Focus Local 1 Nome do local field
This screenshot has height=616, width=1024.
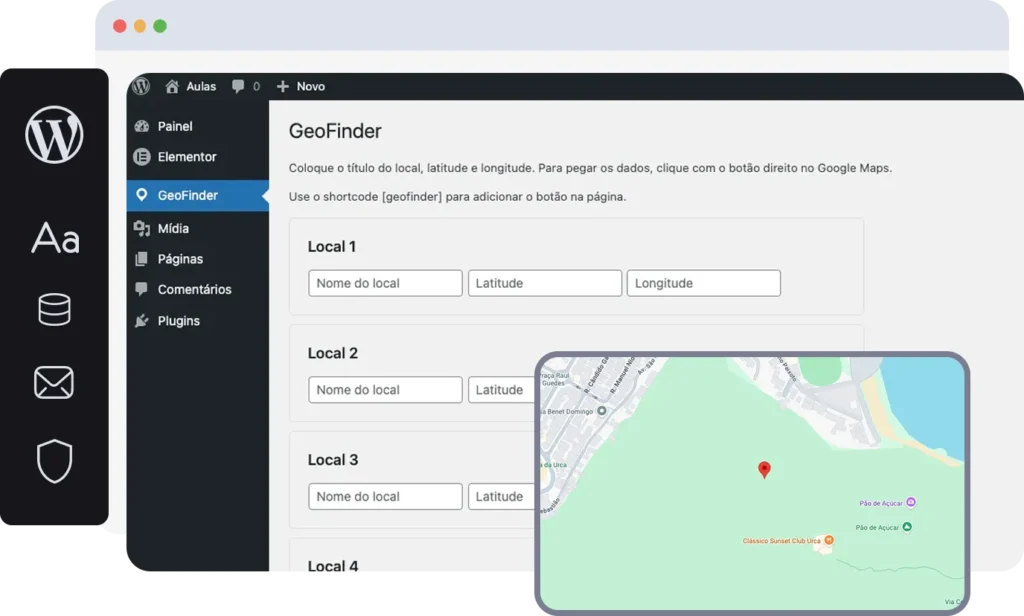click(x=385, y=283)
